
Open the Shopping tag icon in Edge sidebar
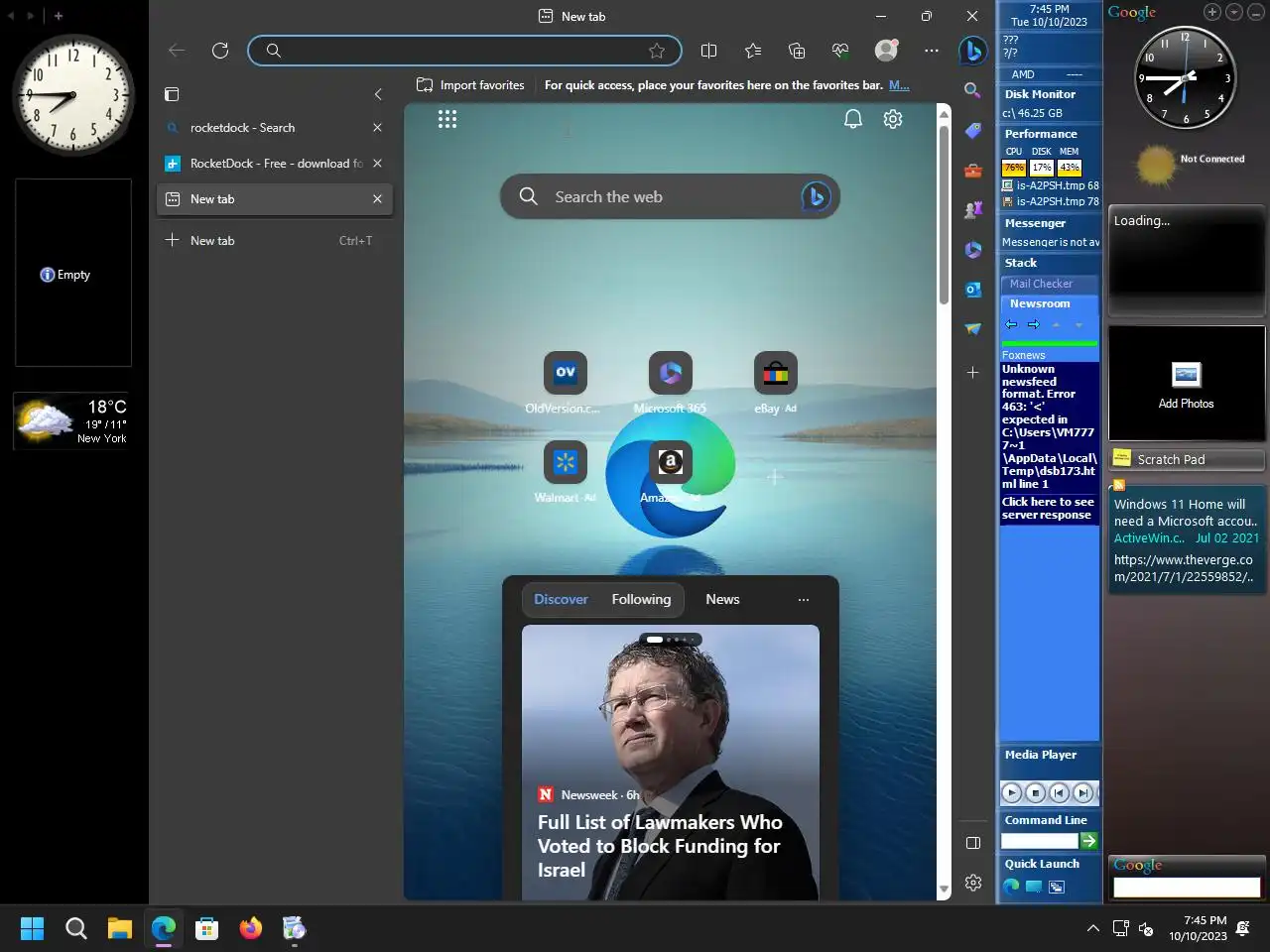[972, 130]
